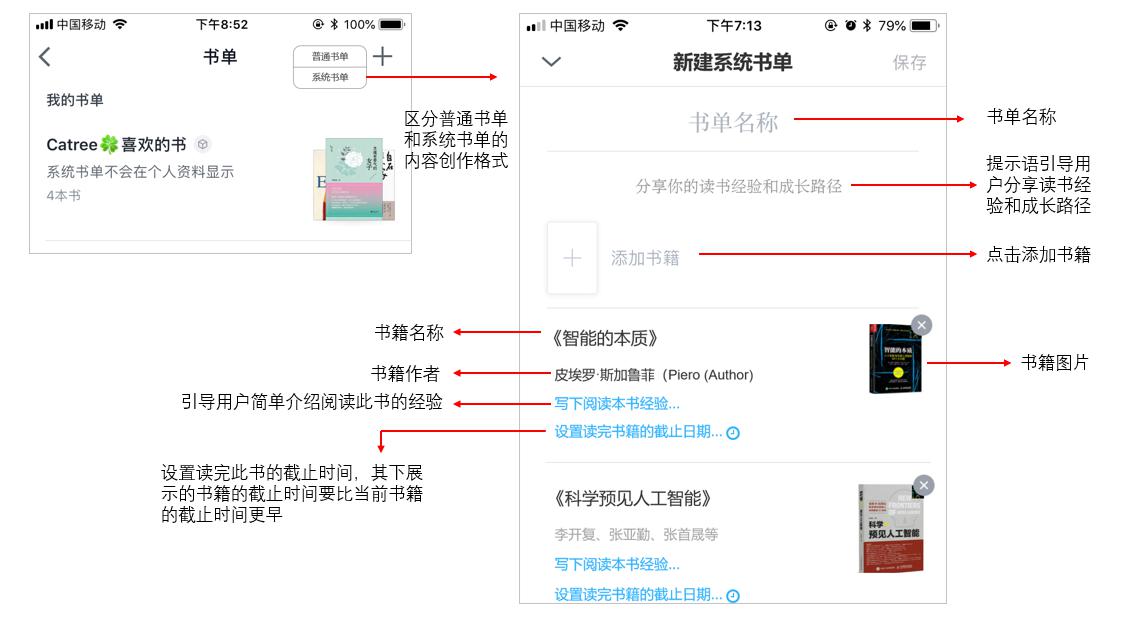
Task: Tap author 皮埃罗·斯加鲁菲 line
Action: (653, 375)
